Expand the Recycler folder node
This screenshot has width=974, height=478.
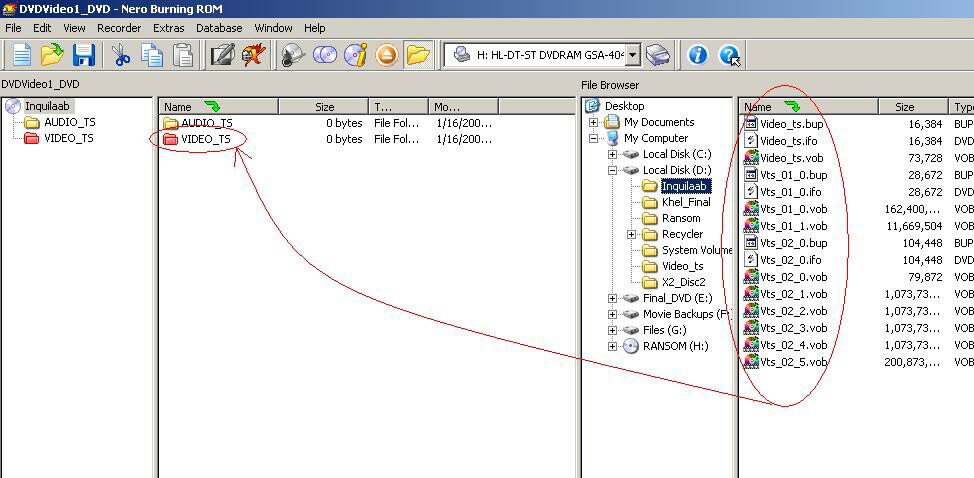(x=632, y=235)
